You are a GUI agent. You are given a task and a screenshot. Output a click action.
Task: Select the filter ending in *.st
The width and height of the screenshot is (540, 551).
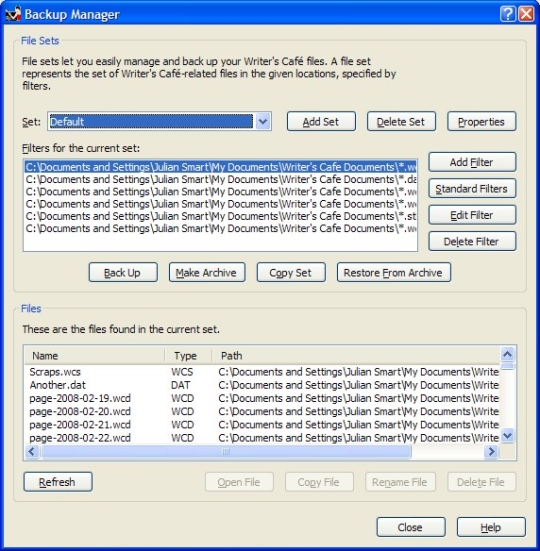click(221, 216)
